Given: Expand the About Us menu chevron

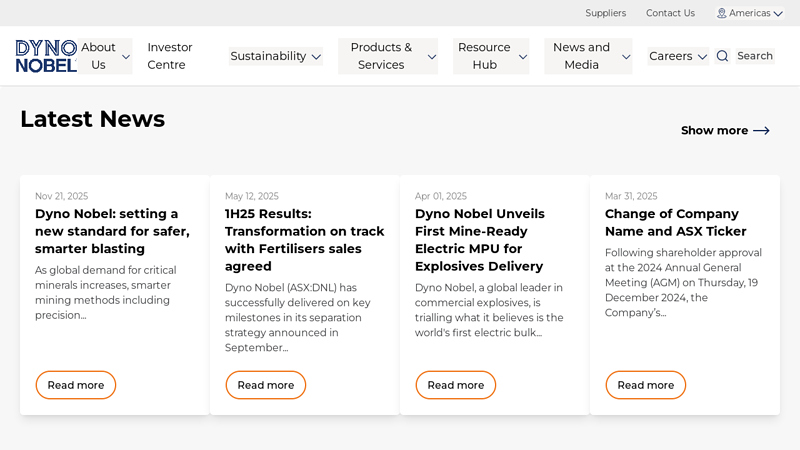Looking at the screenshot, I should [126, 57].
